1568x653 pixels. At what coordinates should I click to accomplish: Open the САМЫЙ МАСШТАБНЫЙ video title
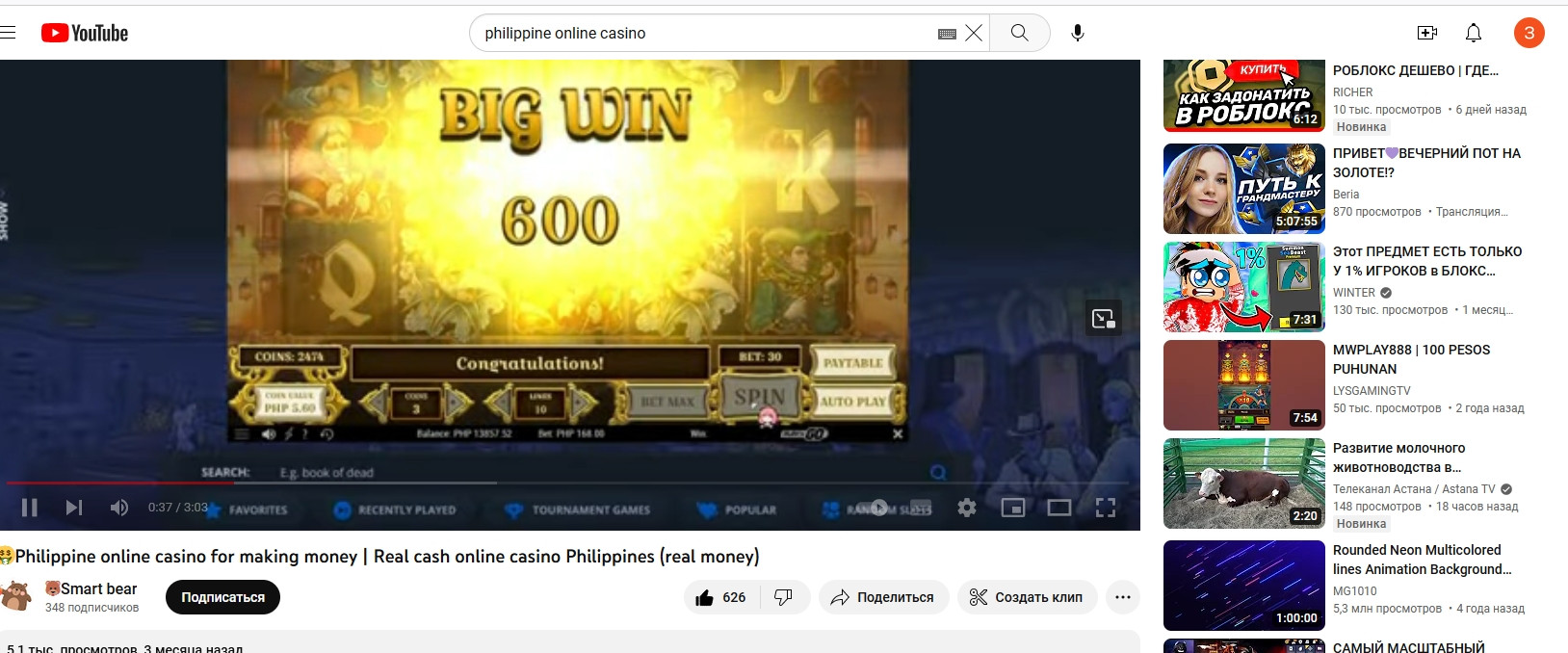[1409, 647]
